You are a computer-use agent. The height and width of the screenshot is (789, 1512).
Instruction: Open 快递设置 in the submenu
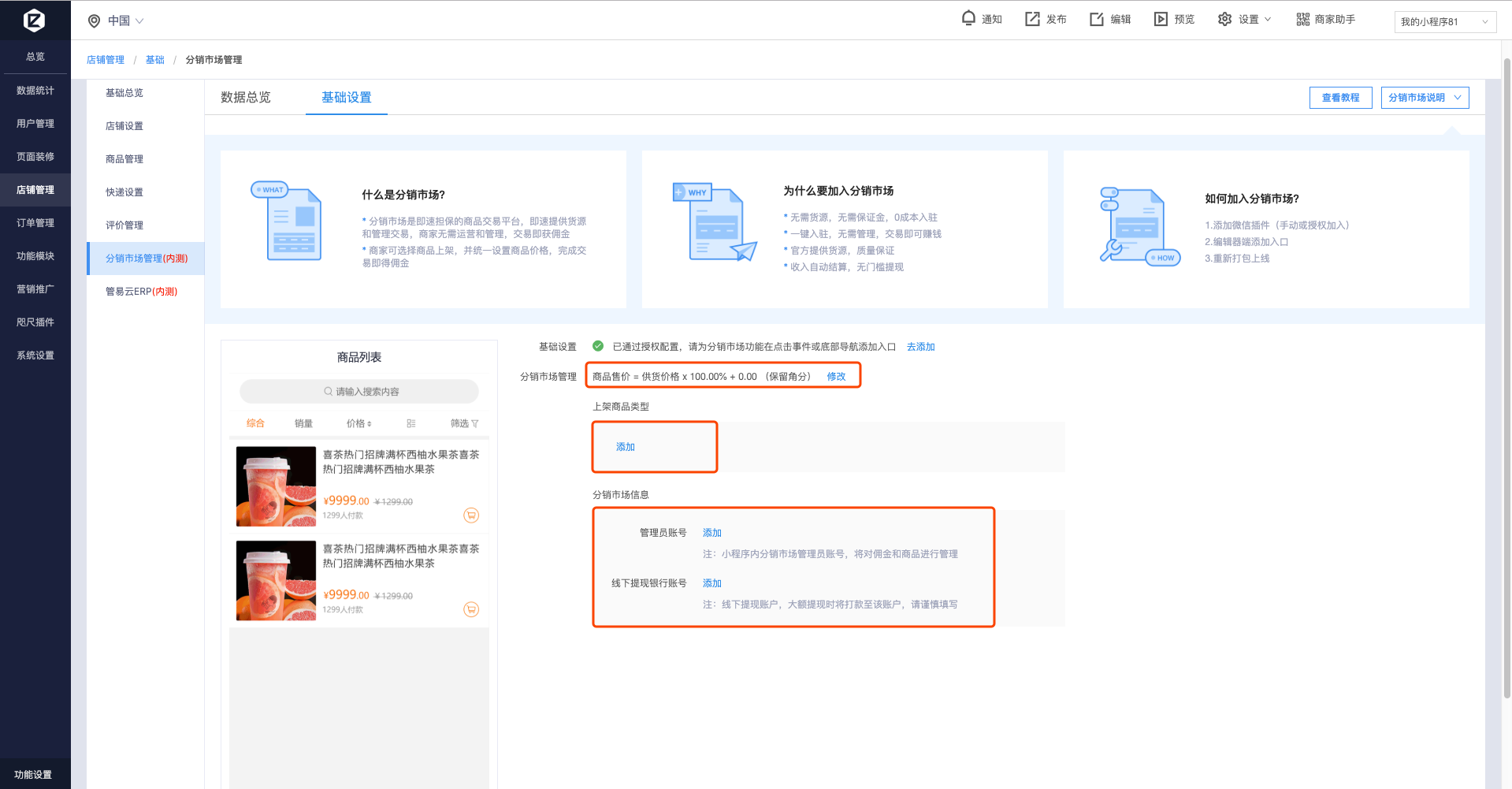124,192
